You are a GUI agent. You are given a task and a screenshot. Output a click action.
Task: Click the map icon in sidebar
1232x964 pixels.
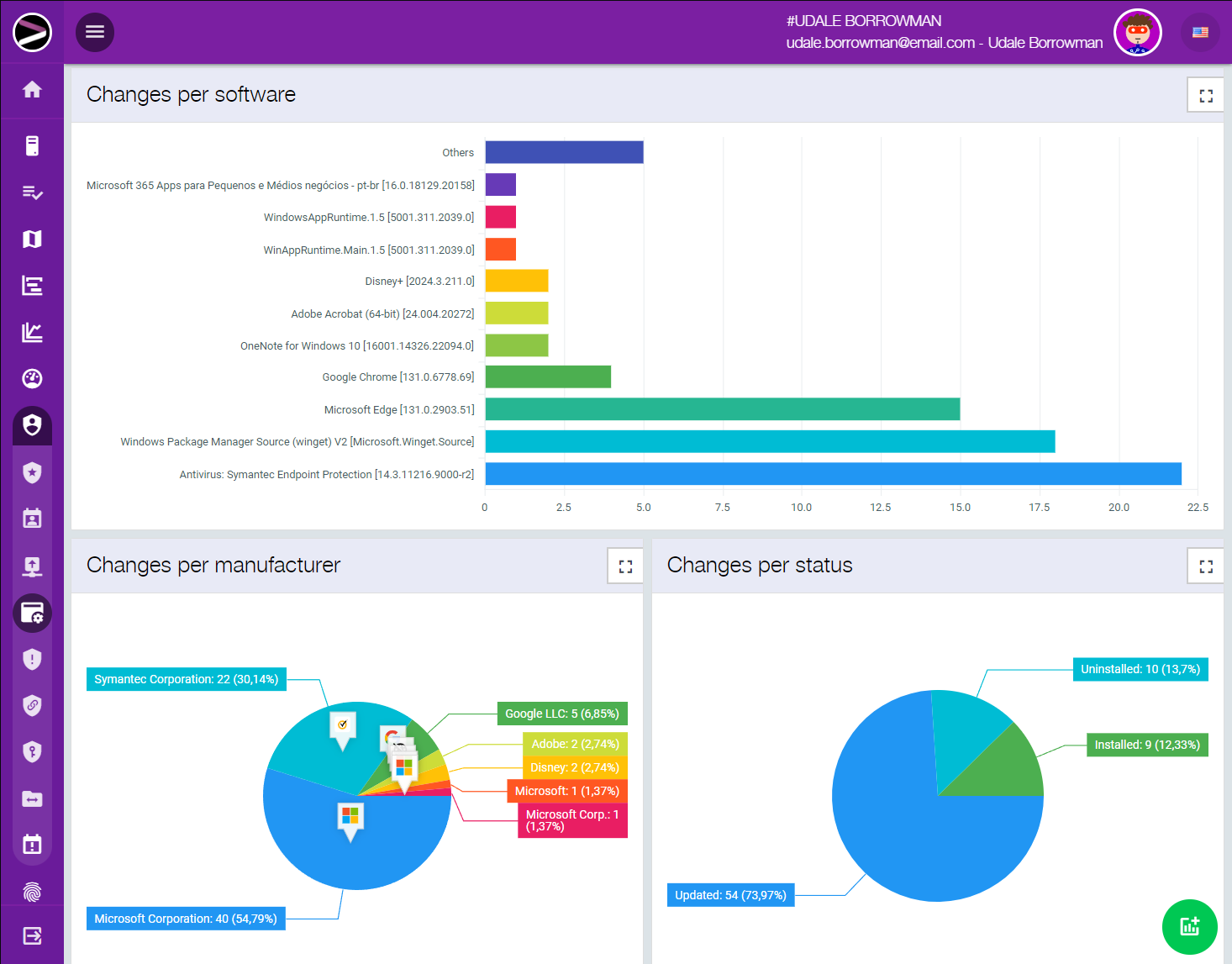pos(32,240)
